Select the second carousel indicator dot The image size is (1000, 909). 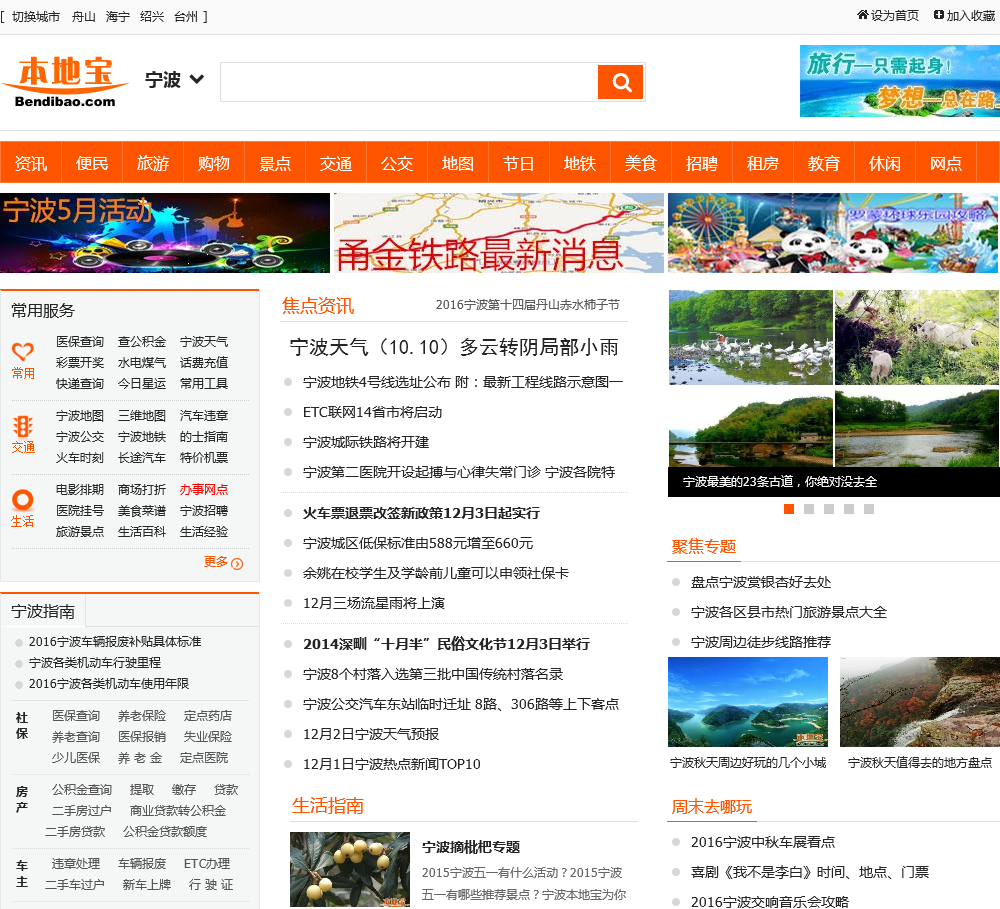(809, 509)
